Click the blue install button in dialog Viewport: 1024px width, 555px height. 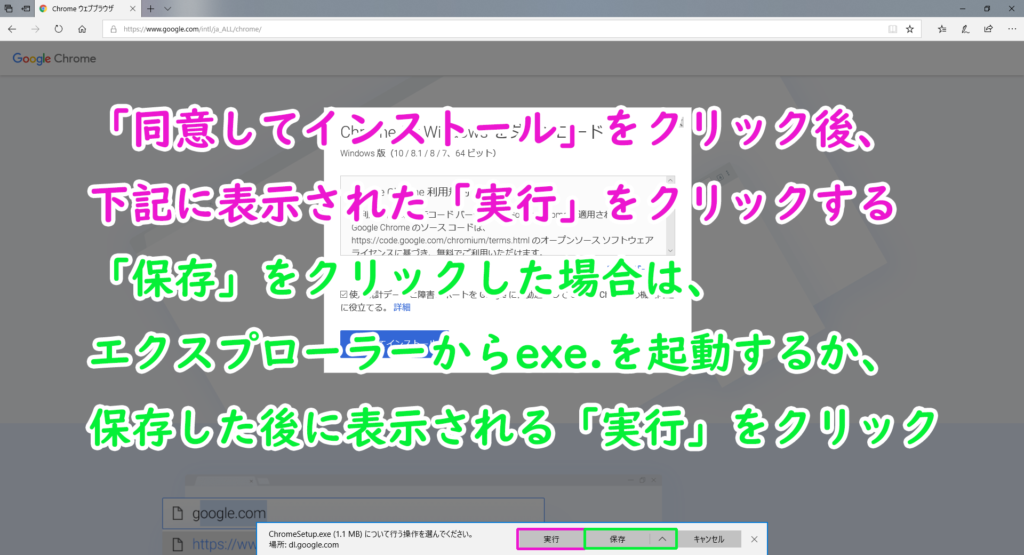point(394,343)
